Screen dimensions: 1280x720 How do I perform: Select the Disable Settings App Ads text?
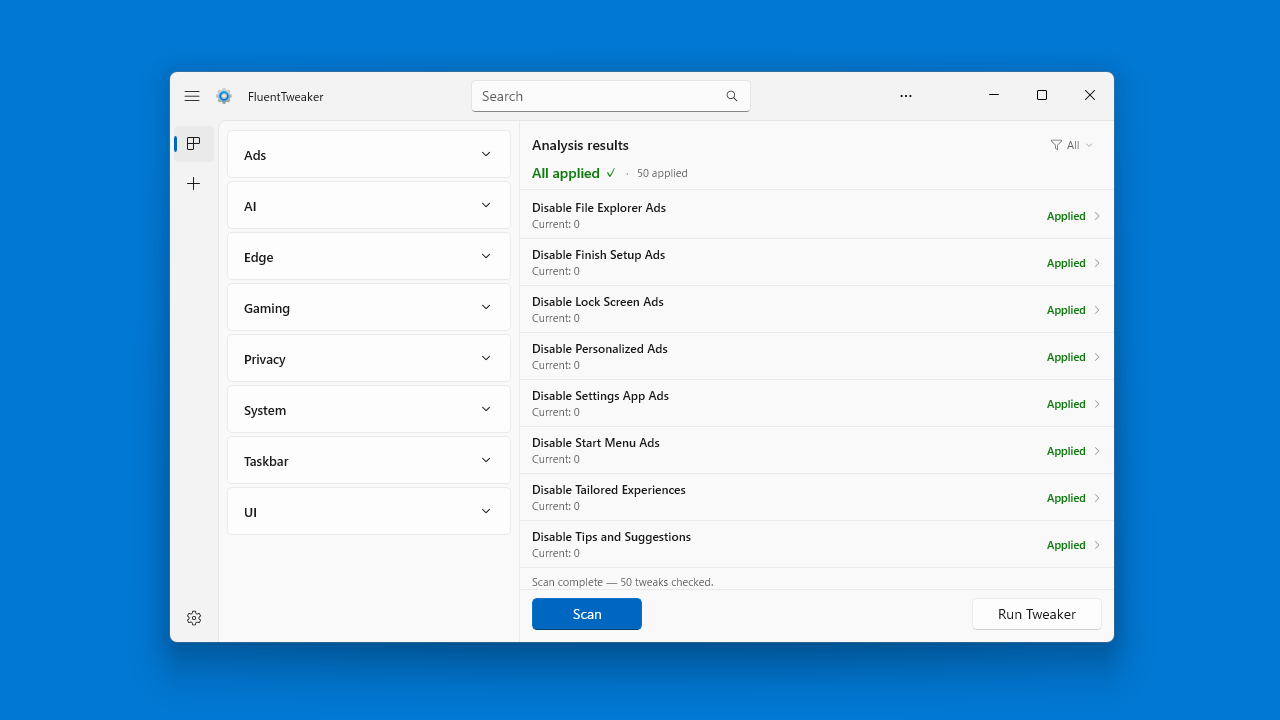coord(600,396)
